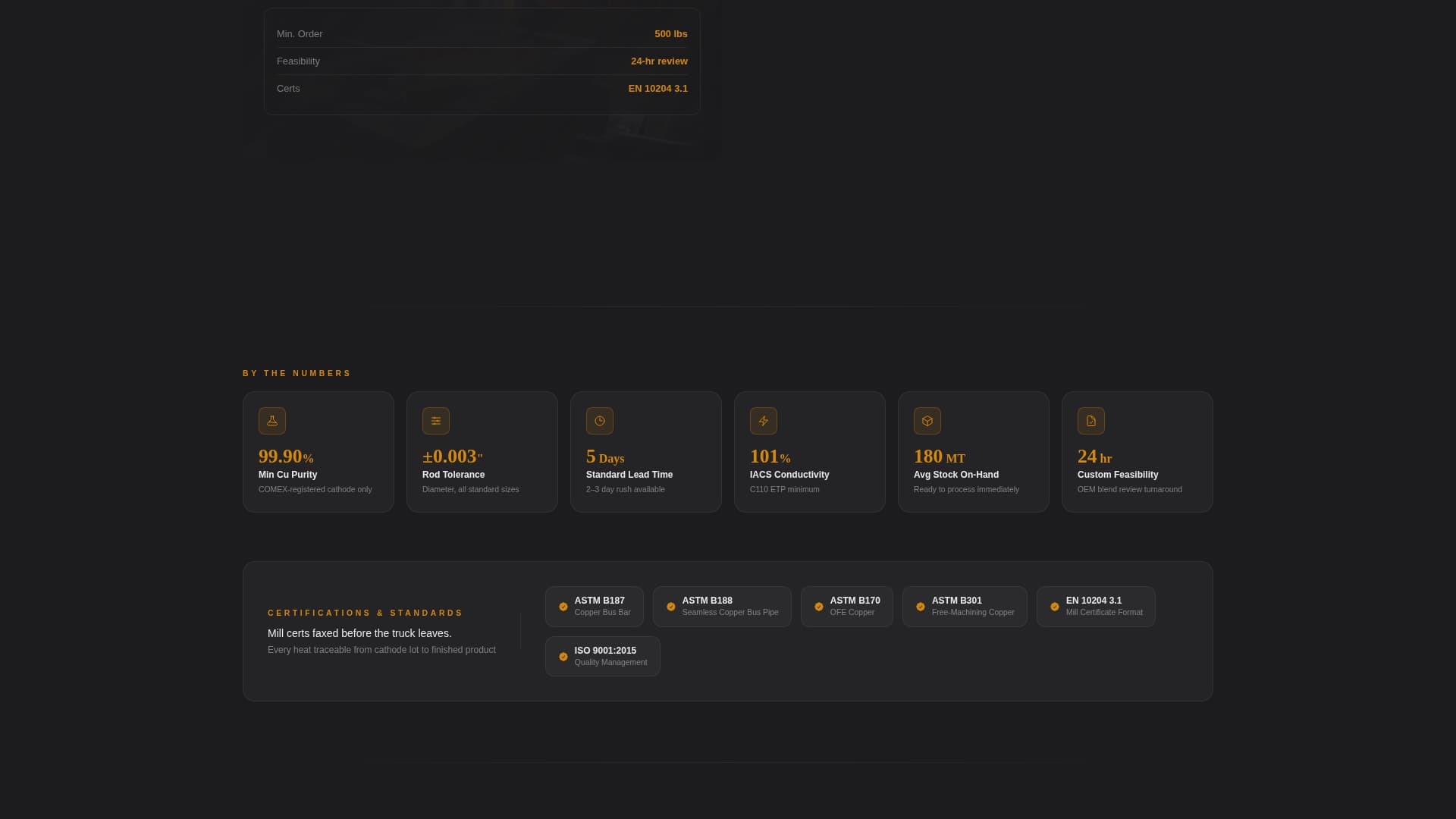Select the sliders icon above Rod Tolerance
1456x819 pixels.
click(436, 421)
